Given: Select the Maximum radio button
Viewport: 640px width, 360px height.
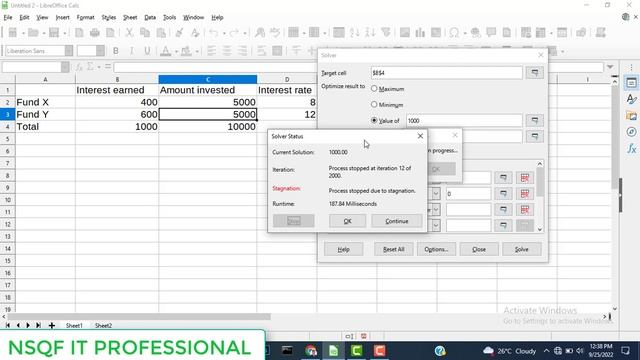Looking at the screenshot, I should [x=374, y=89].
